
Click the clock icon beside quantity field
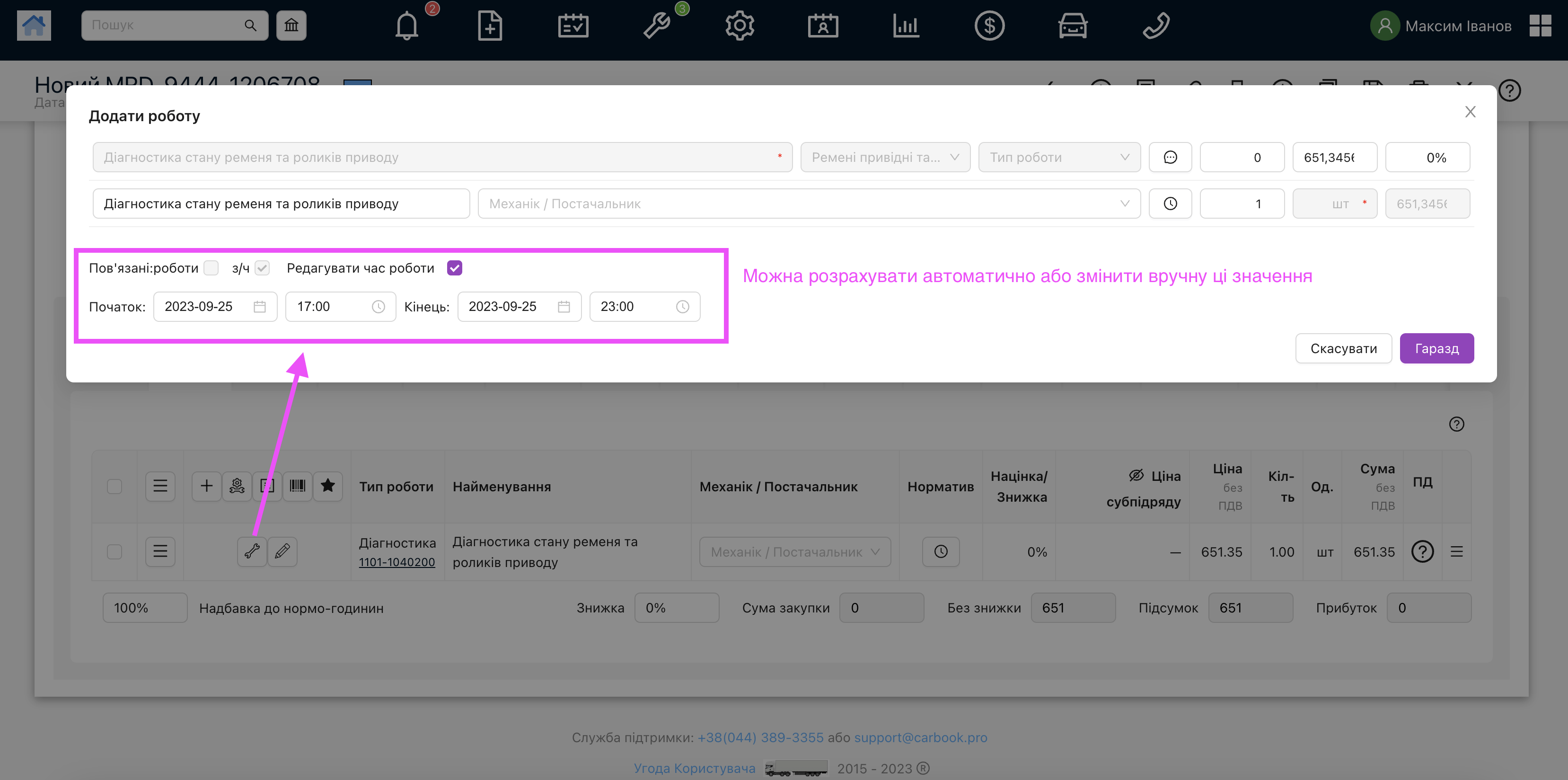coord(1170,204)
